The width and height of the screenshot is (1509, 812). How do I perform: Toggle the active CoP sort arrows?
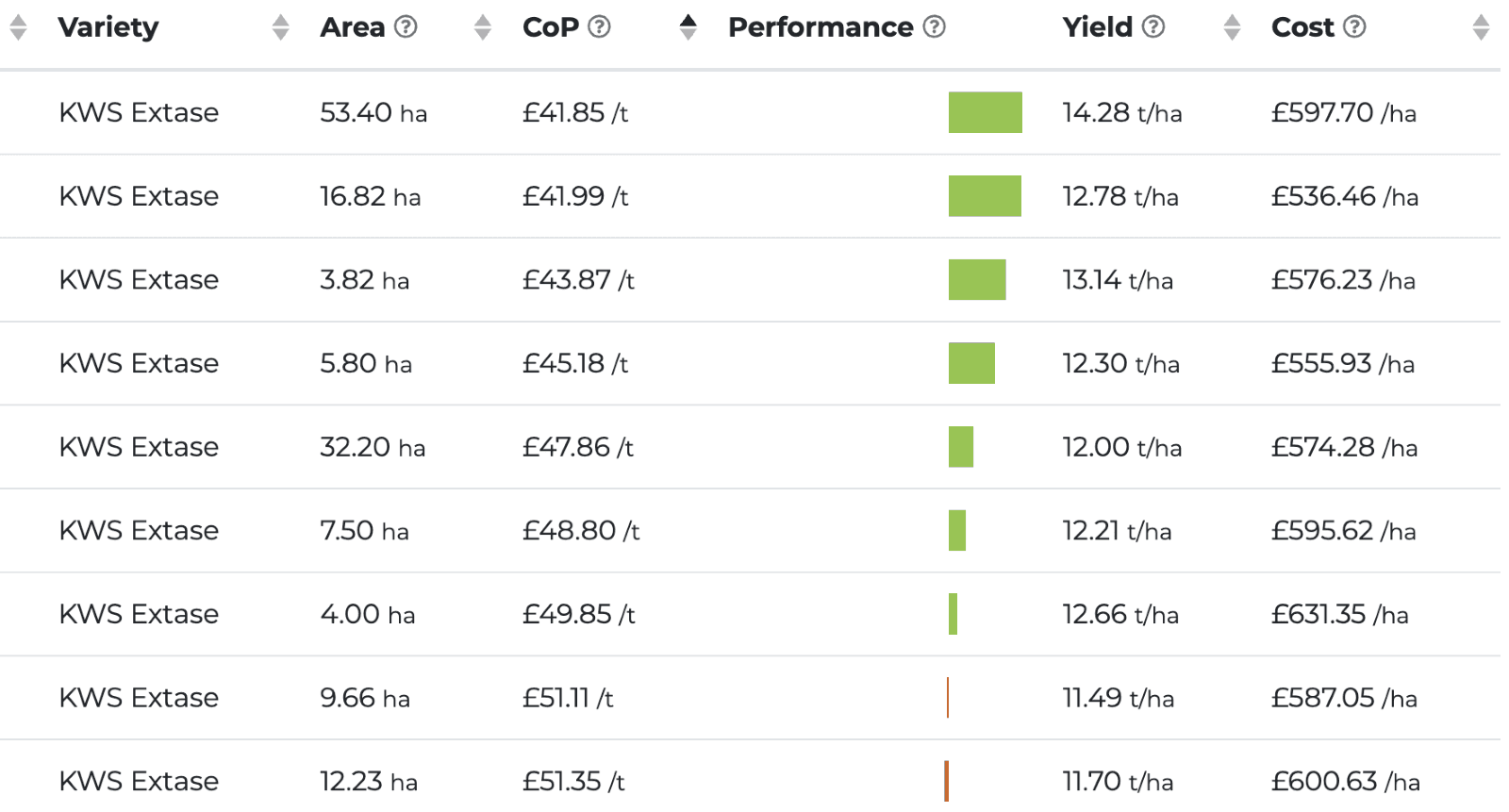coord(688,27)
